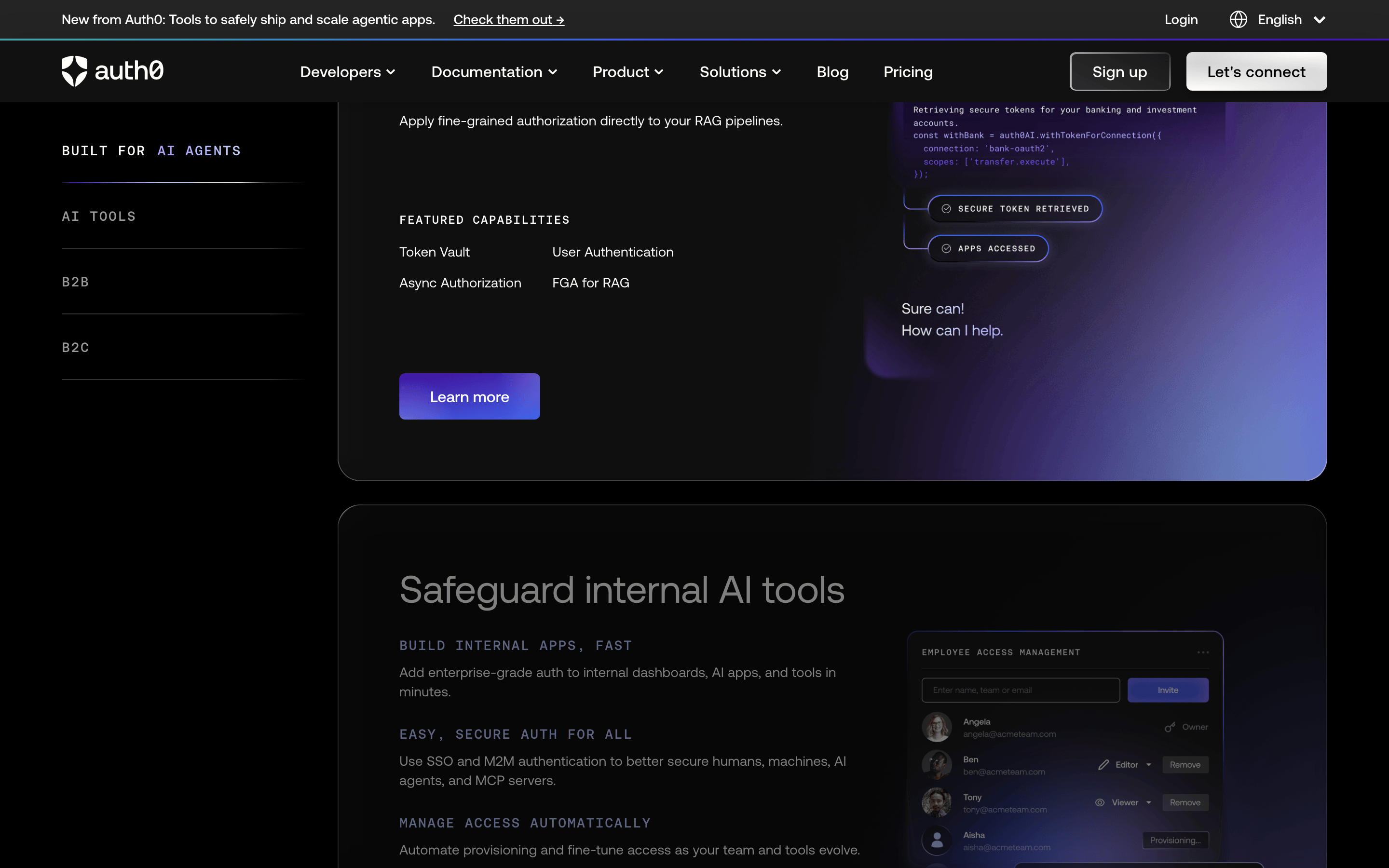Image resolution: width=1389 pixels, height=868 pixels.
Task: Click Ben's profile avatar
Action: tap(937, 765)
